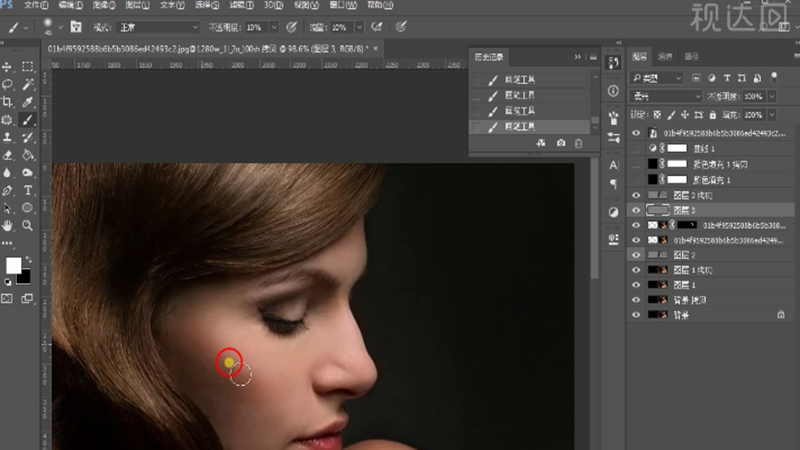Image resolution: width=800 pixels, height=450 pixels.
Task: Hide the 图层 1 layer
Action: [636, 285]
